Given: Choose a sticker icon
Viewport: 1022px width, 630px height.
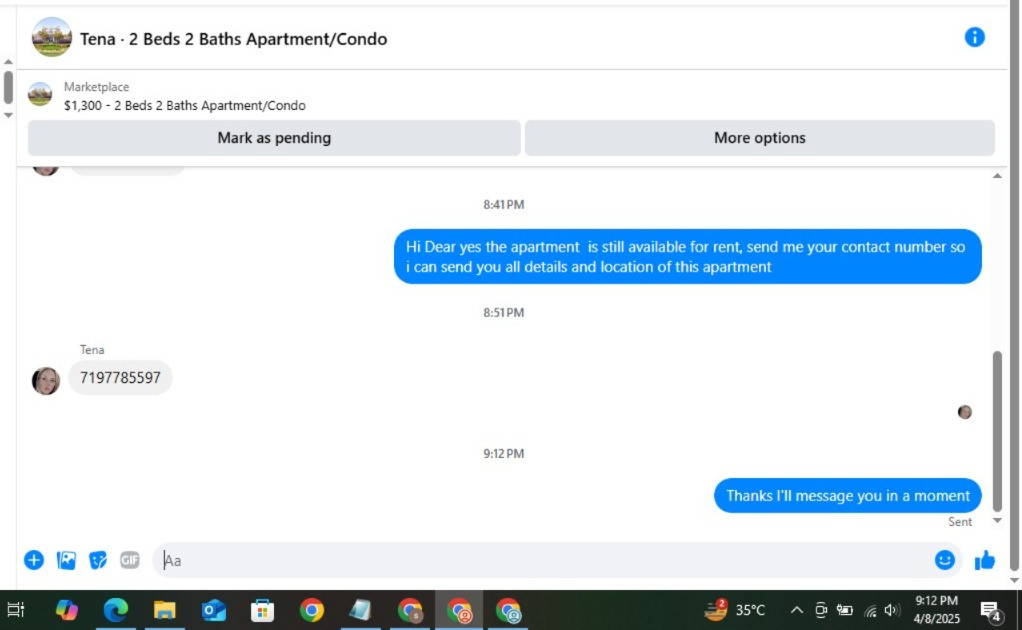Looking at the screenshot, I should click(98, 560).
